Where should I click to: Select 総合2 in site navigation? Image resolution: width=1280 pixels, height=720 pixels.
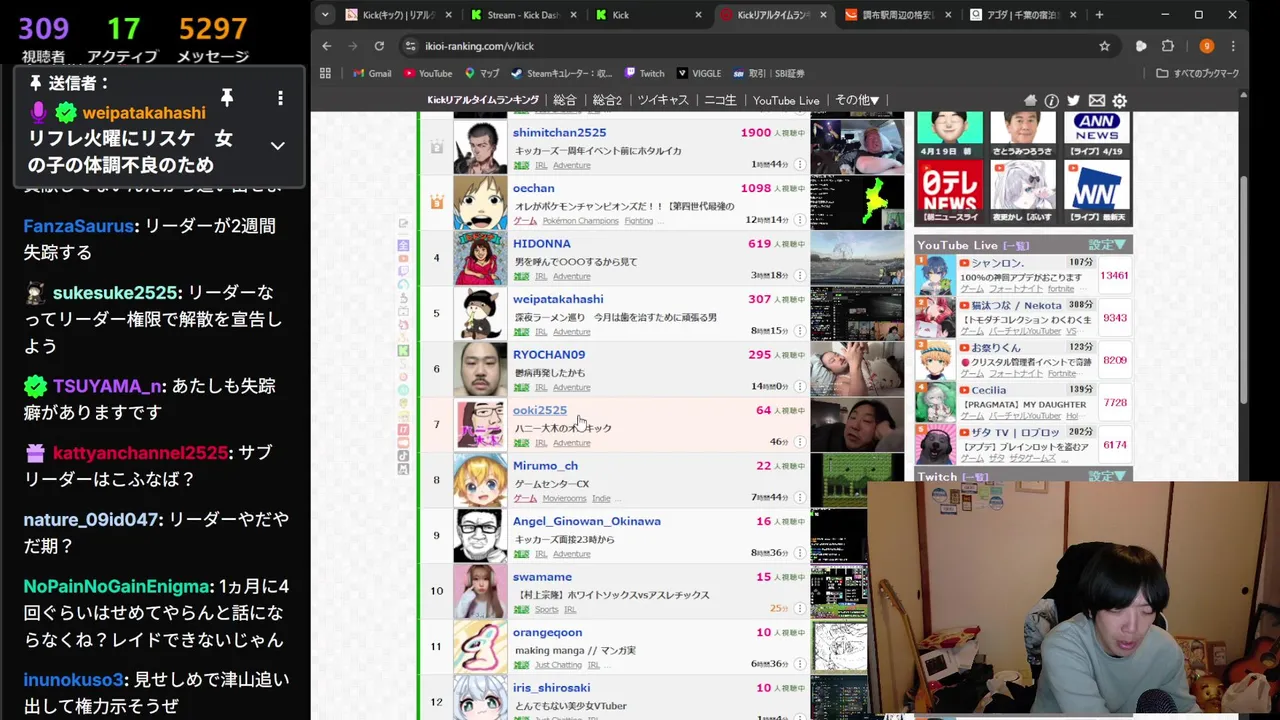pos(607,100)
